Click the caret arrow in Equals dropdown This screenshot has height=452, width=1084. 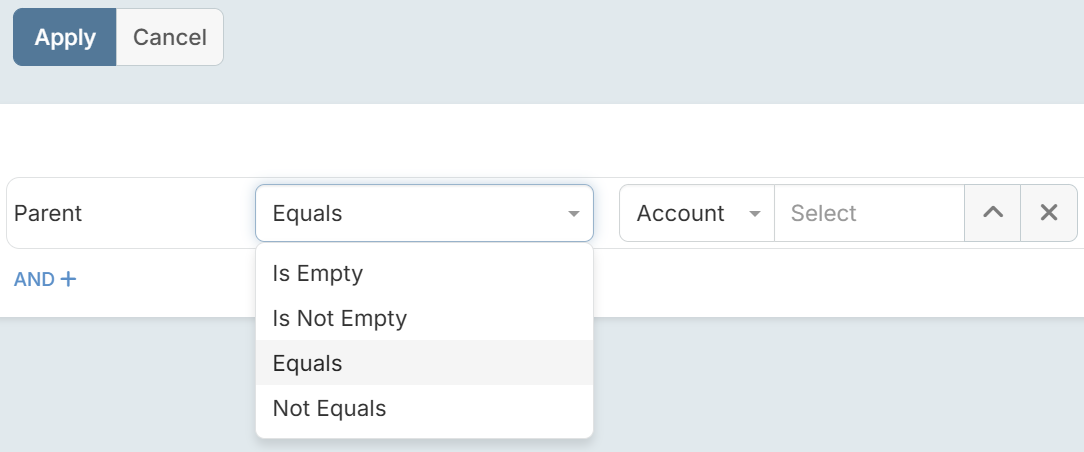point(574,214)
